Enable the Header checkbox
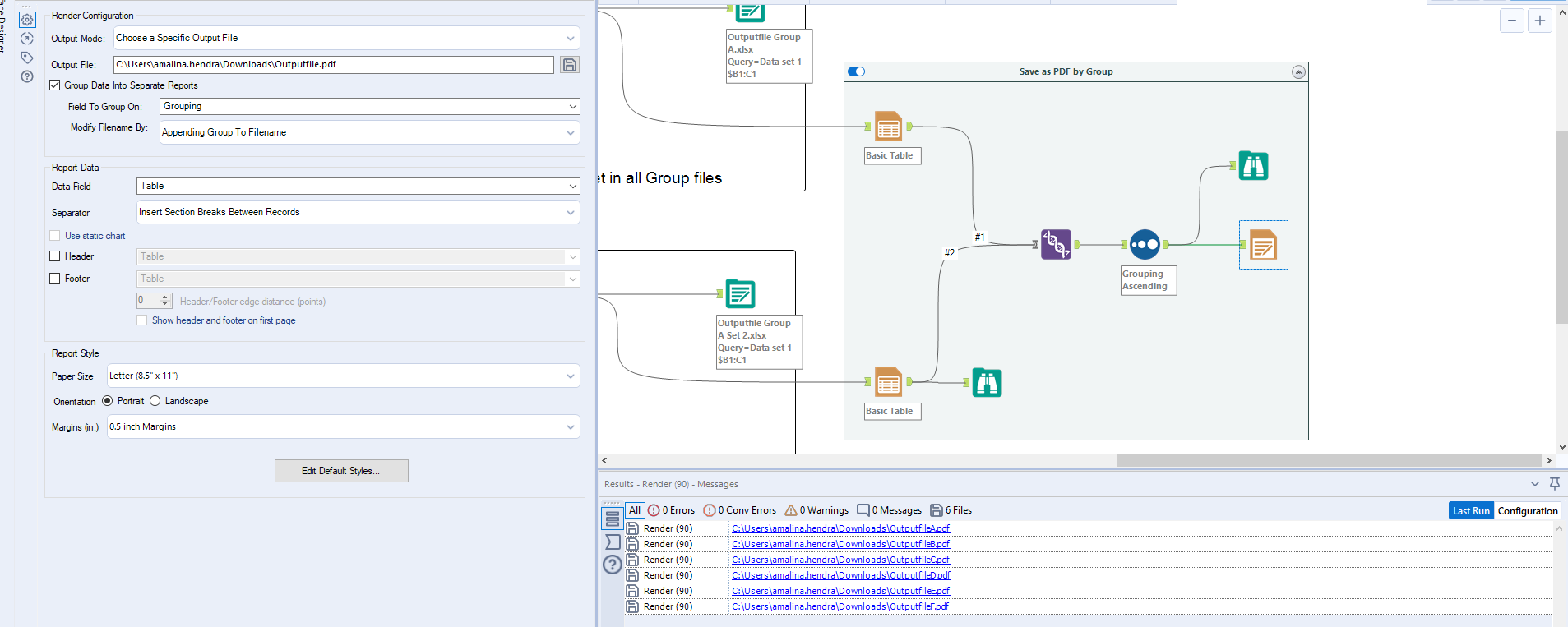Screen dimensions: 1568x627 pos(55,256)
